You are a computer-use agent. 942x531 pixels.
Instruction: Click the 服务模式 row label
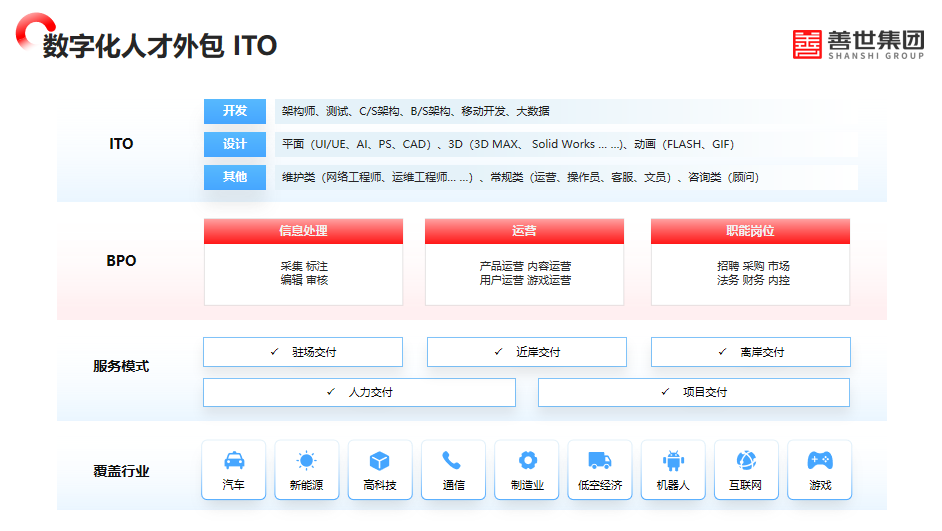pyautogui.click(x=121, y=366)
